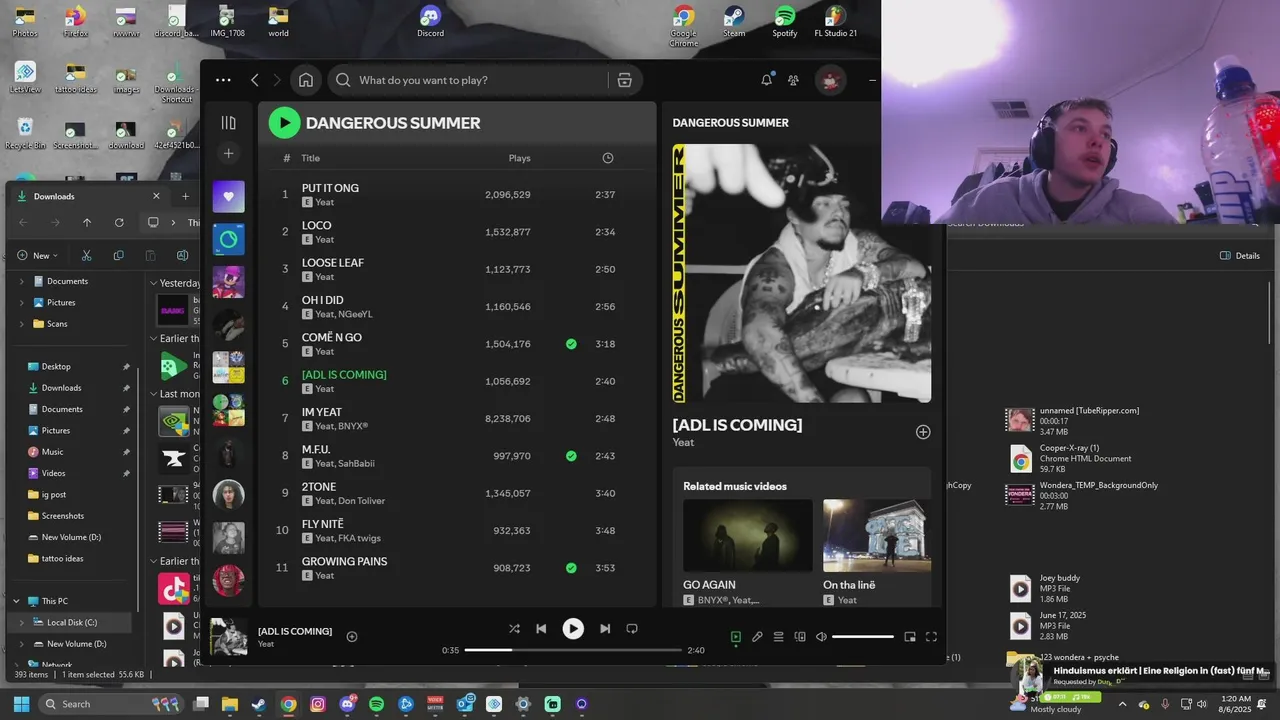Remove COMĒ N GO from library via the green check

[571, 344]
